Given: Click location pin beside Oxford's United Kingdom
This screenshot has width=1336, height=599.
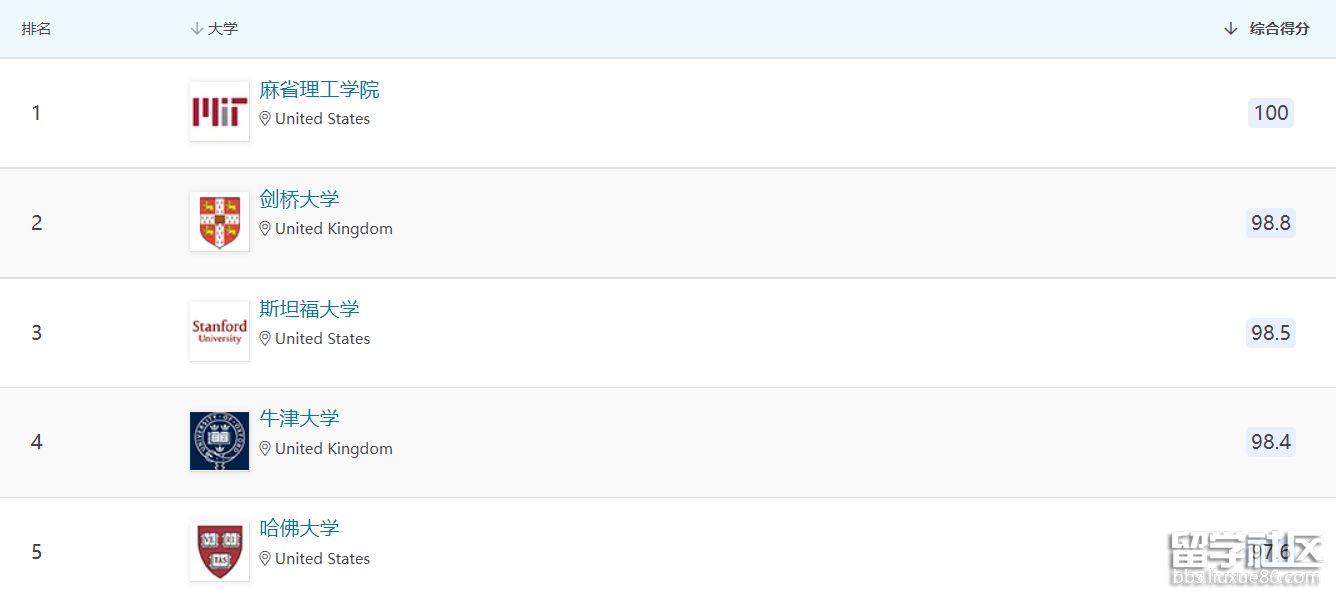Looking at the screenshot, I should pyautogui.click(x=265, y=449).
